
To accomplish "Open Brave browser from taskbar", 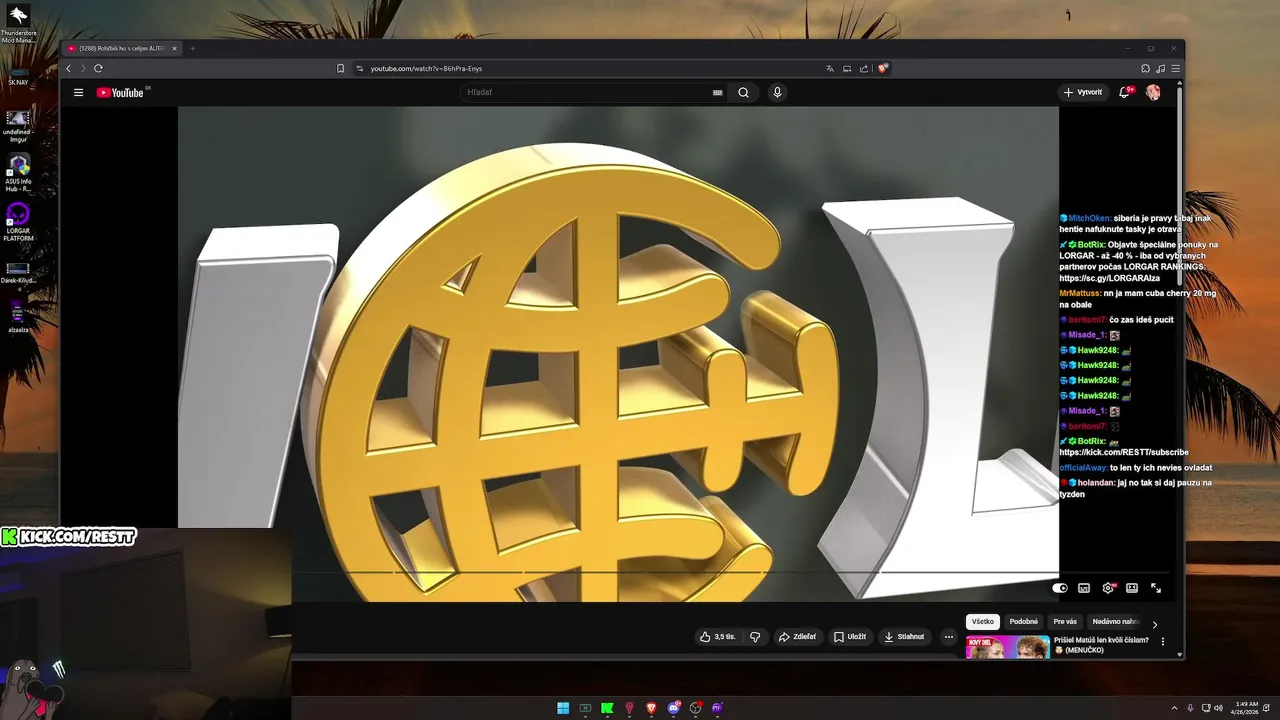I will tap(651, 708).
